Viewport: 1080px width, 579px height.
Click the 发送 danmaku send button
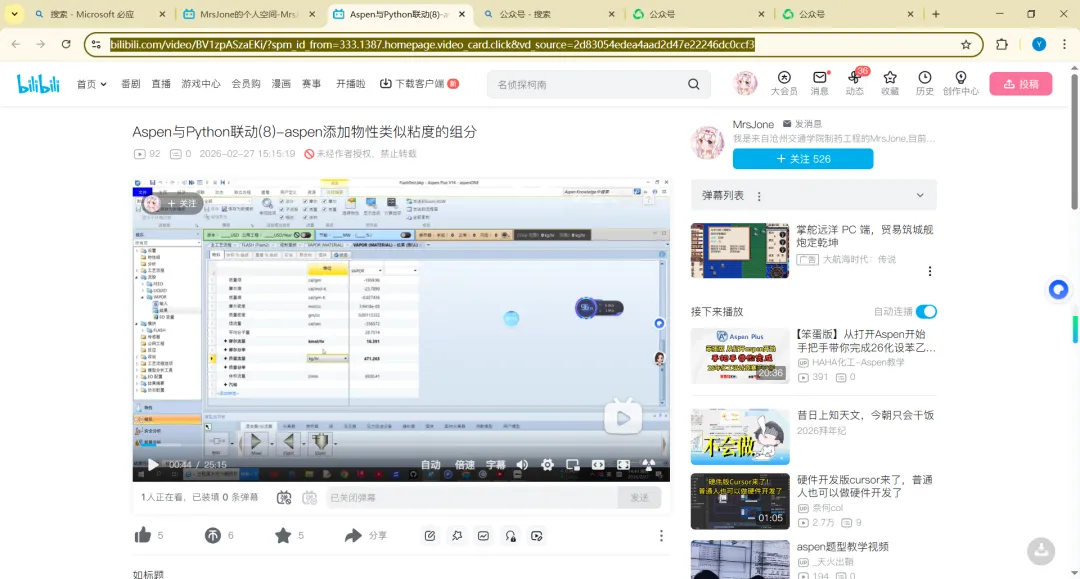639,497
